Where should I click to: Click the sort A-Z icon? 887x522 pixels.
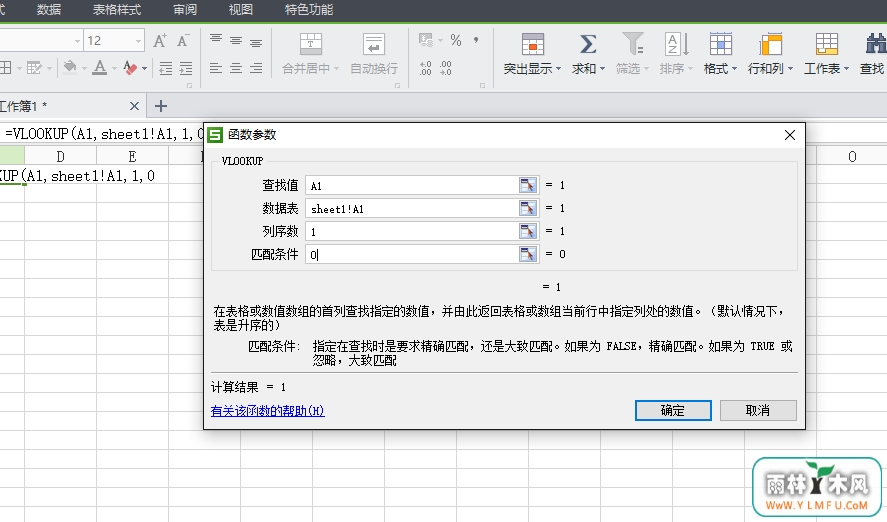[677, 44]
